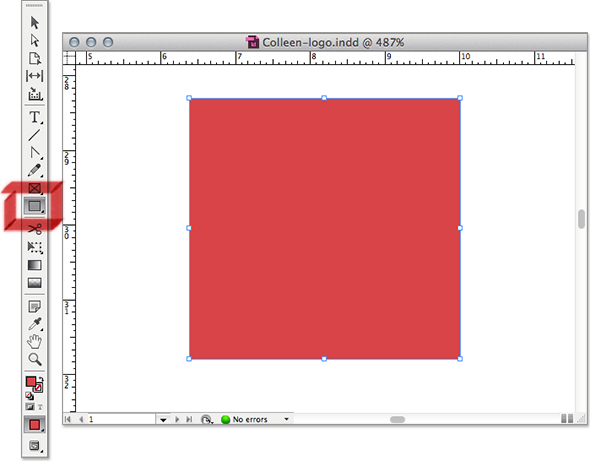Select the Page tool
The width and height of the screenshot is (590, 461).
click(x=35, y=58)
